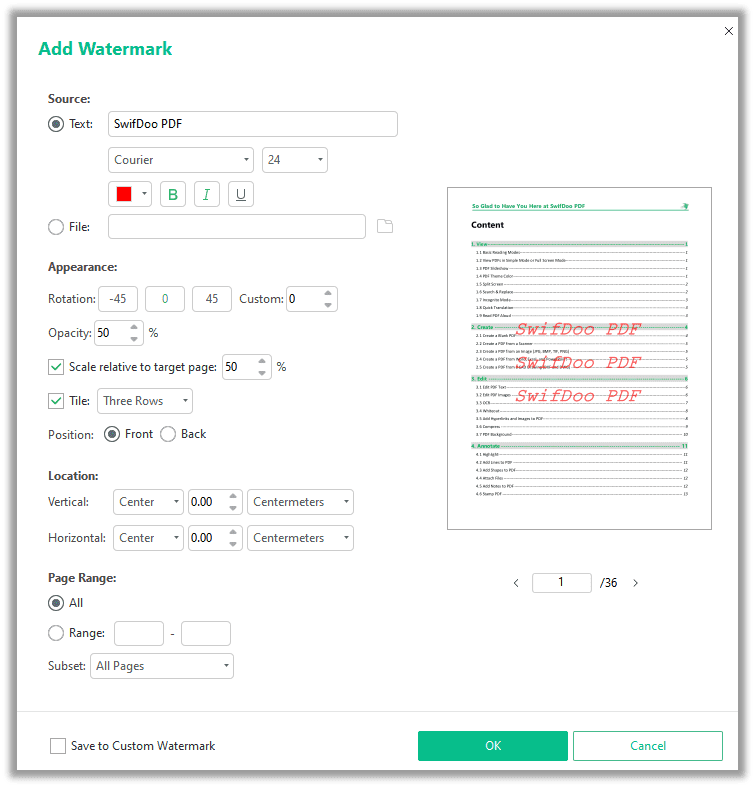Open text color picker dropdown arrow

point(145,194)
